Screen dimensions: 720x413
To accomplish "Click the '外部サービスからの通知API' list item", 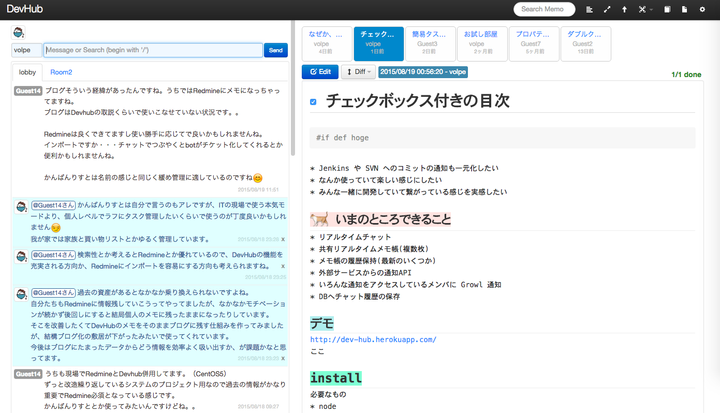I will coord(365,273).
